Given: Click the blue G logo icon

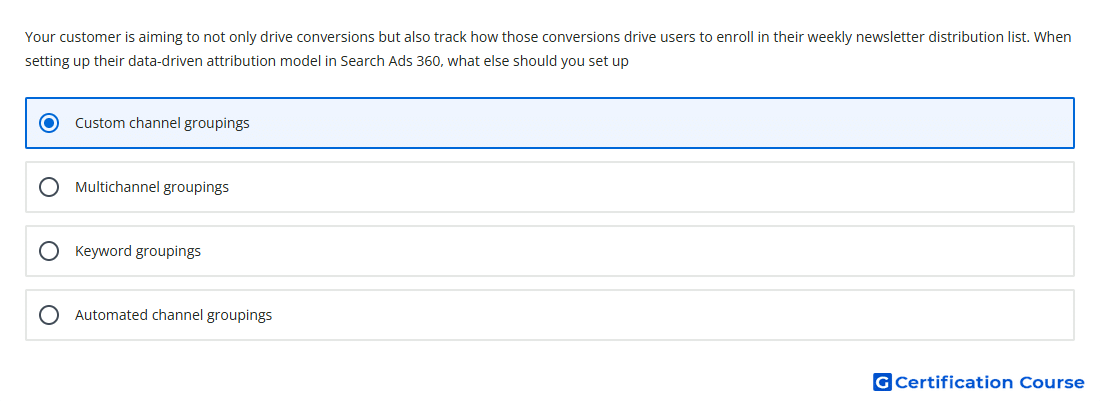Looking at the screenshot, I should click(x=882, y=382).
